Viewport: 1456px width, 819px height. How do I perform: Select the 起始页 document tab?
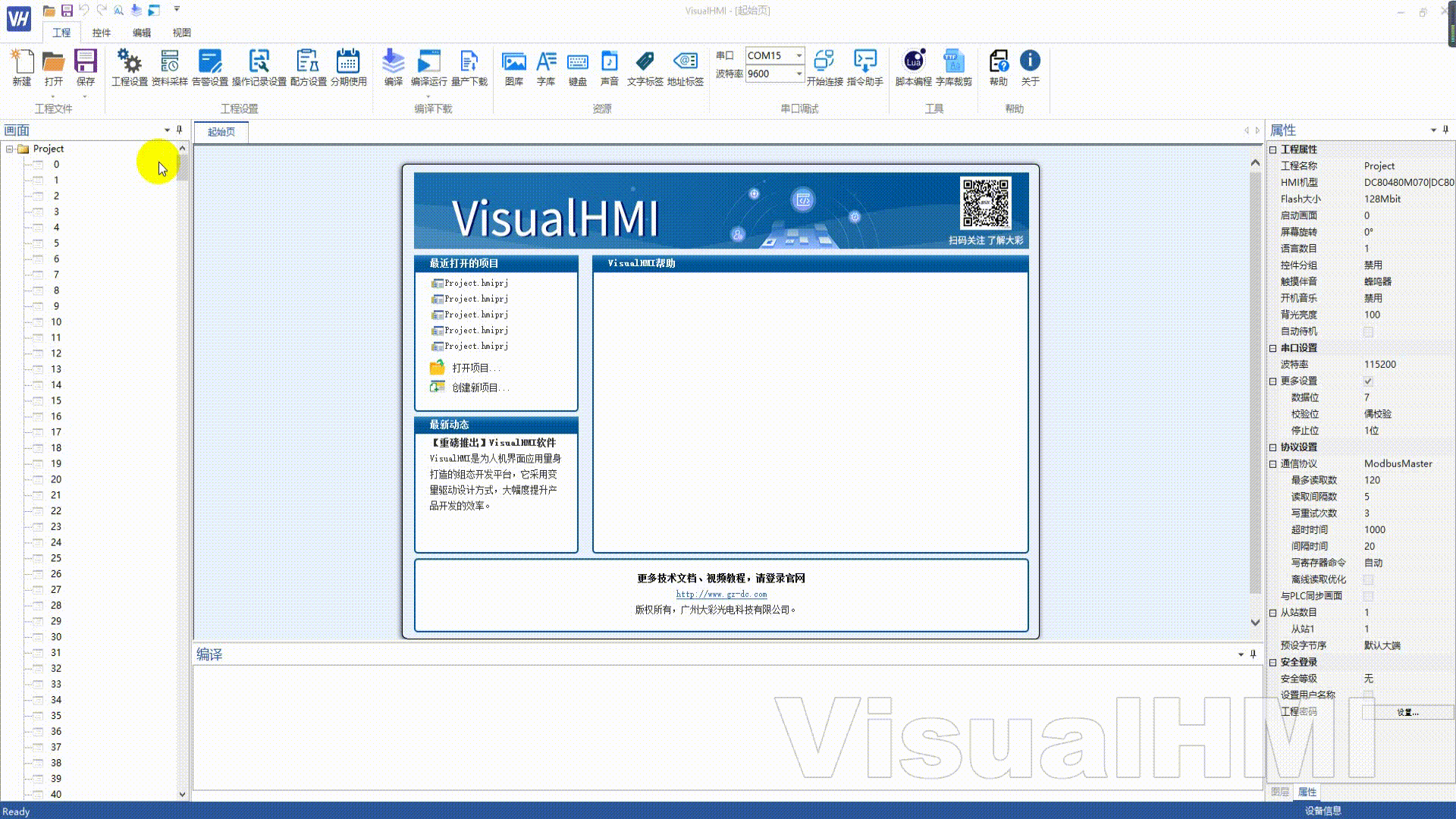(x=221, y=132)
